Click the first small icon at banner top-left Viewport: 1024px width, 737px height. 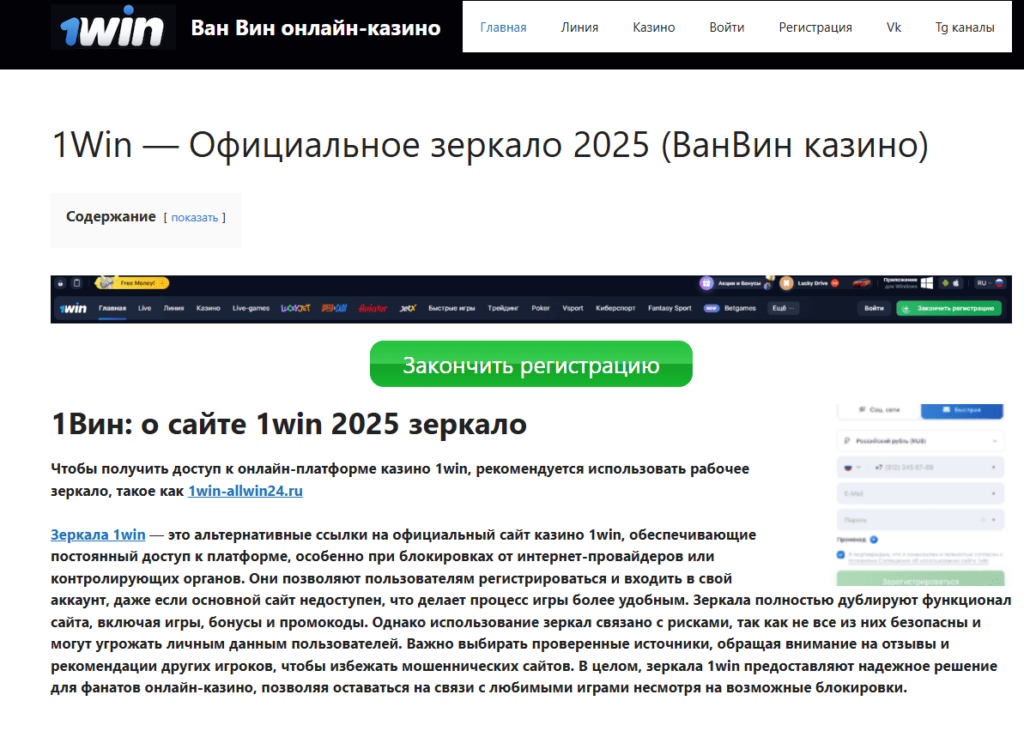[x=61, y=283]
